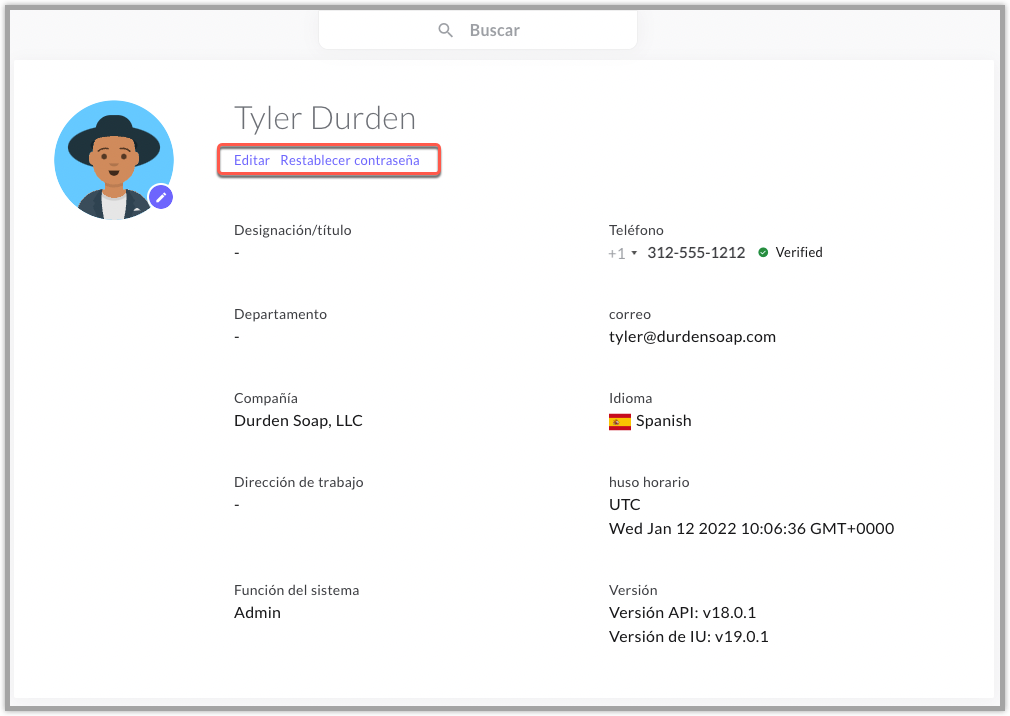Click the Verified badge next to the phone

click(x=789, y=252)
